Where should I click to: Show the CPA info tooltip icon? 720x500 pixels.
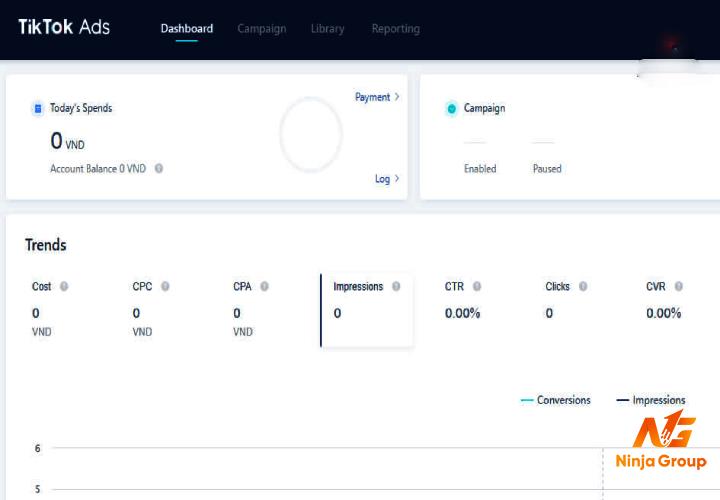point(264,286)
